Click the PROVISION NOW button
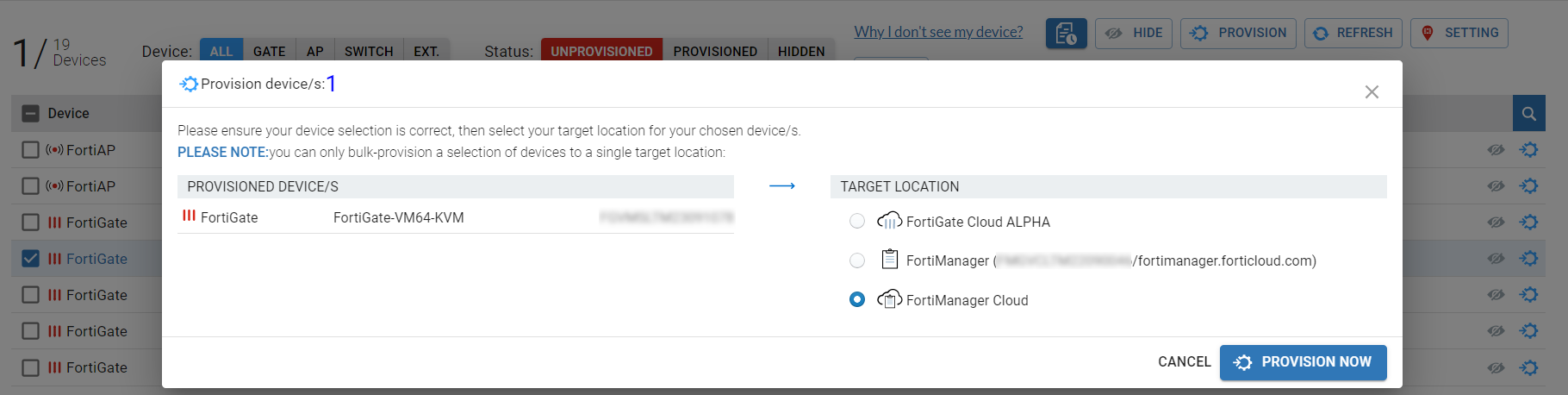Image resolution: width=1568 pixels, height=395 pixels. tap(1303, 362)
